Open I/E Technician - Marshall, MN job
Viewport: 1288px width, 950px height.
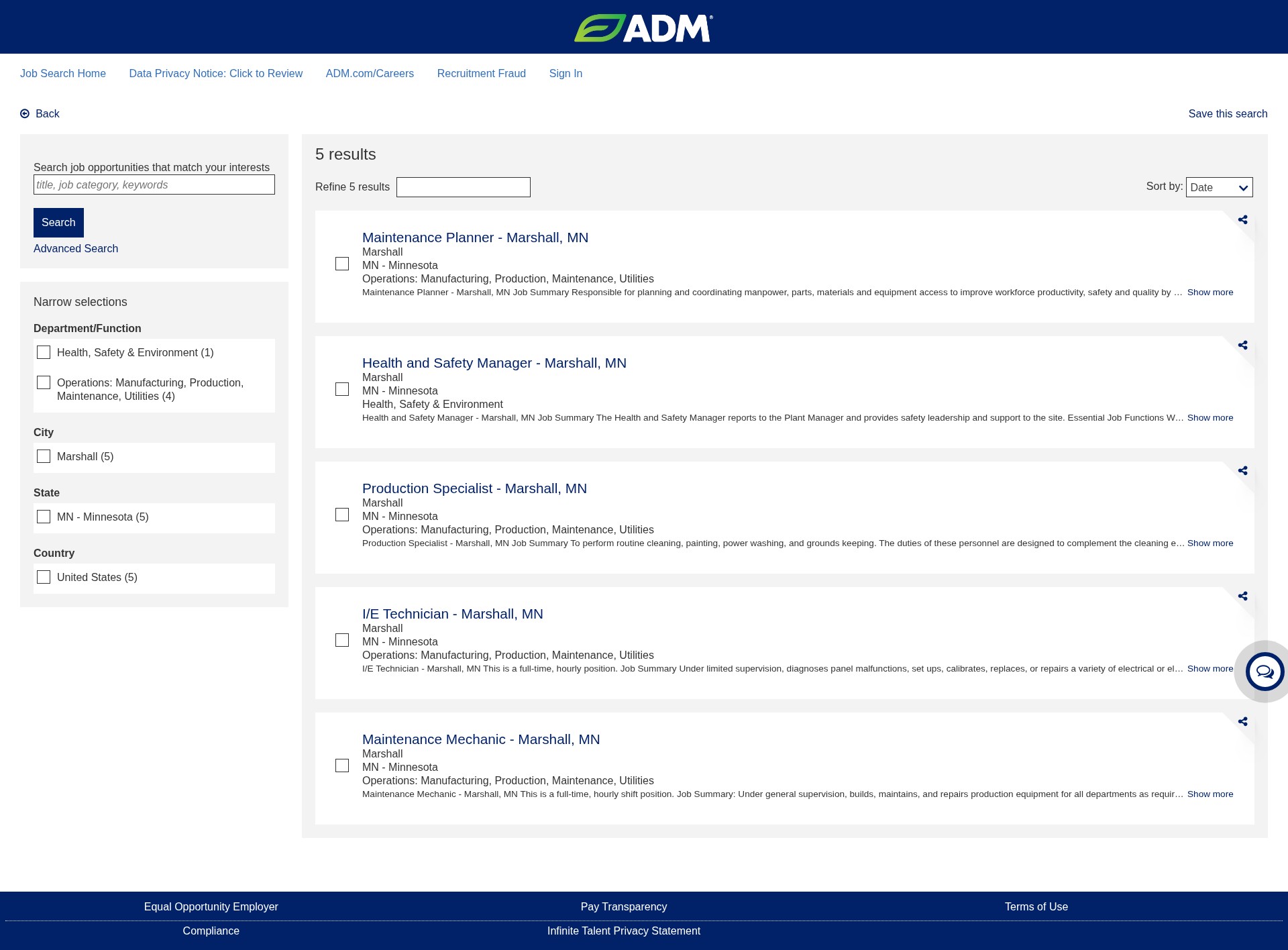tap(453, 614)
